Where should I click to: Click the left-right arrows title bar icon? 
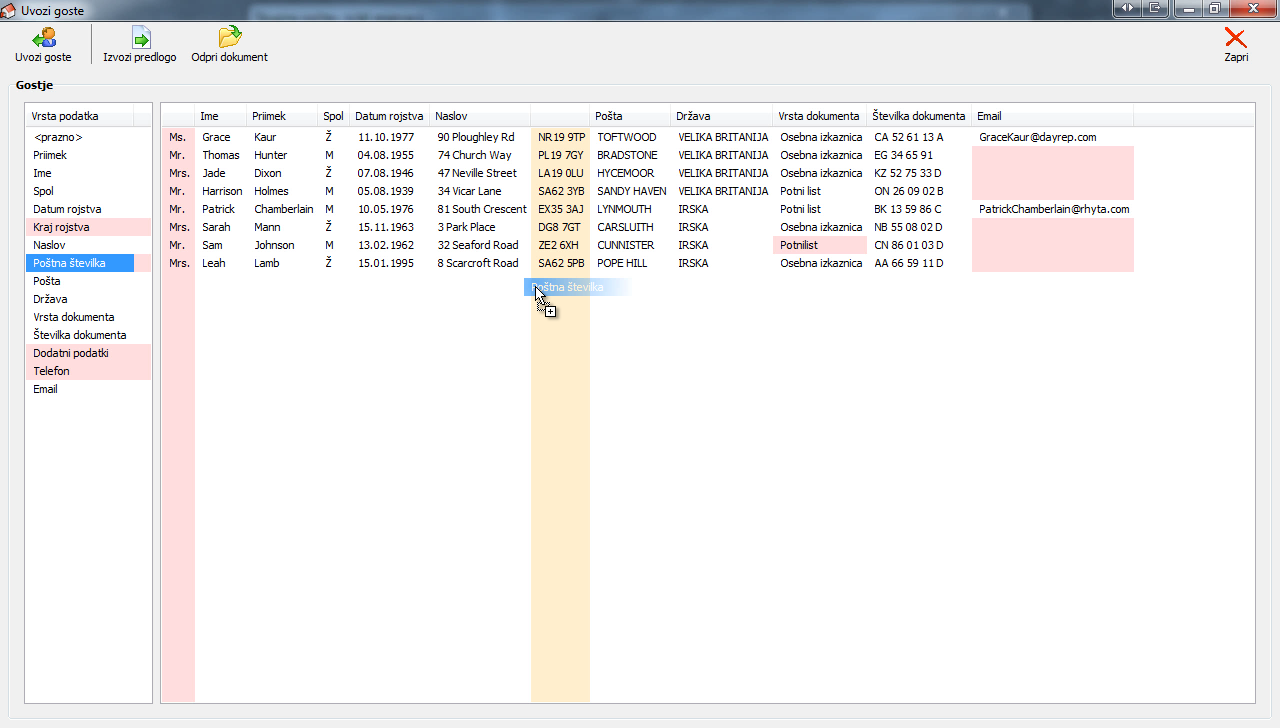[1128, 8]
